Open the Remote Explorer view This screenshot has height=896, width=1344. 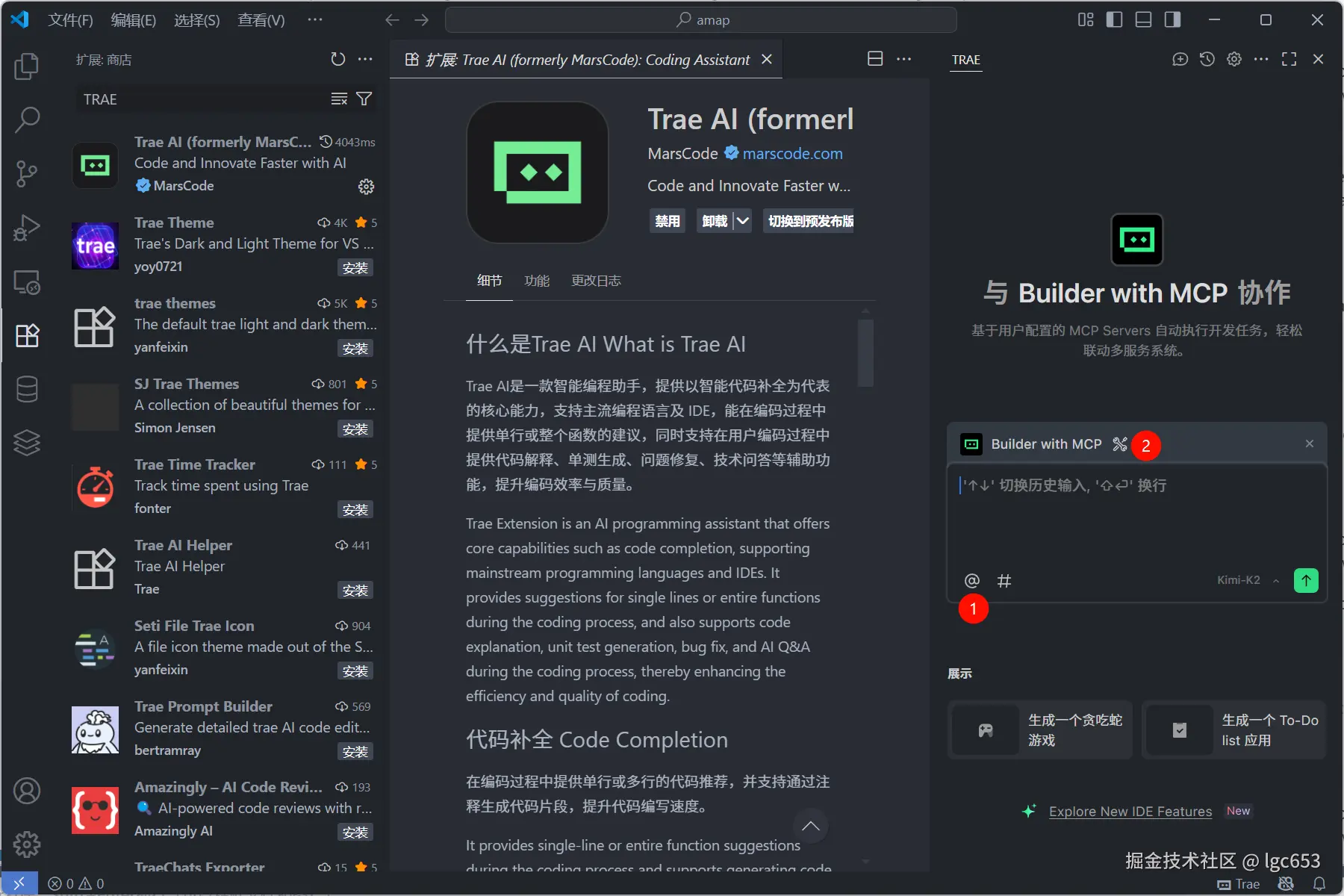click(27, 281)
